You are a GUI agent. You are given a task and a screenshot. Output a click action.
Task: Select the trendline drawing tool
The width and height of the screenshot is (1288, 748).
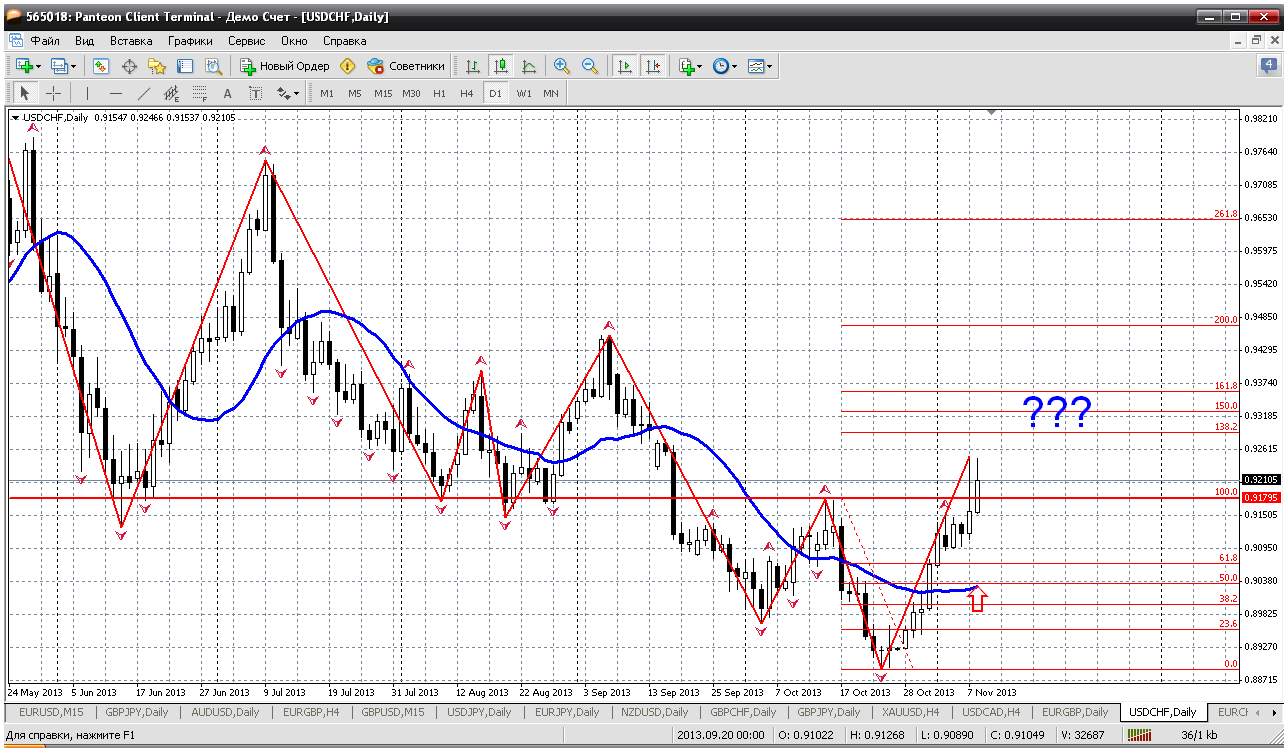pyautogui.click(x=143, y=93)
